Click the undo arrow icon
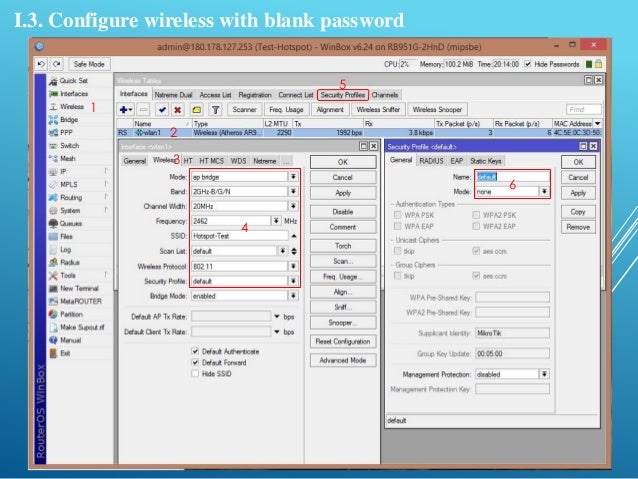The height and width of the screenshot is (479, 638). point(41,64)
